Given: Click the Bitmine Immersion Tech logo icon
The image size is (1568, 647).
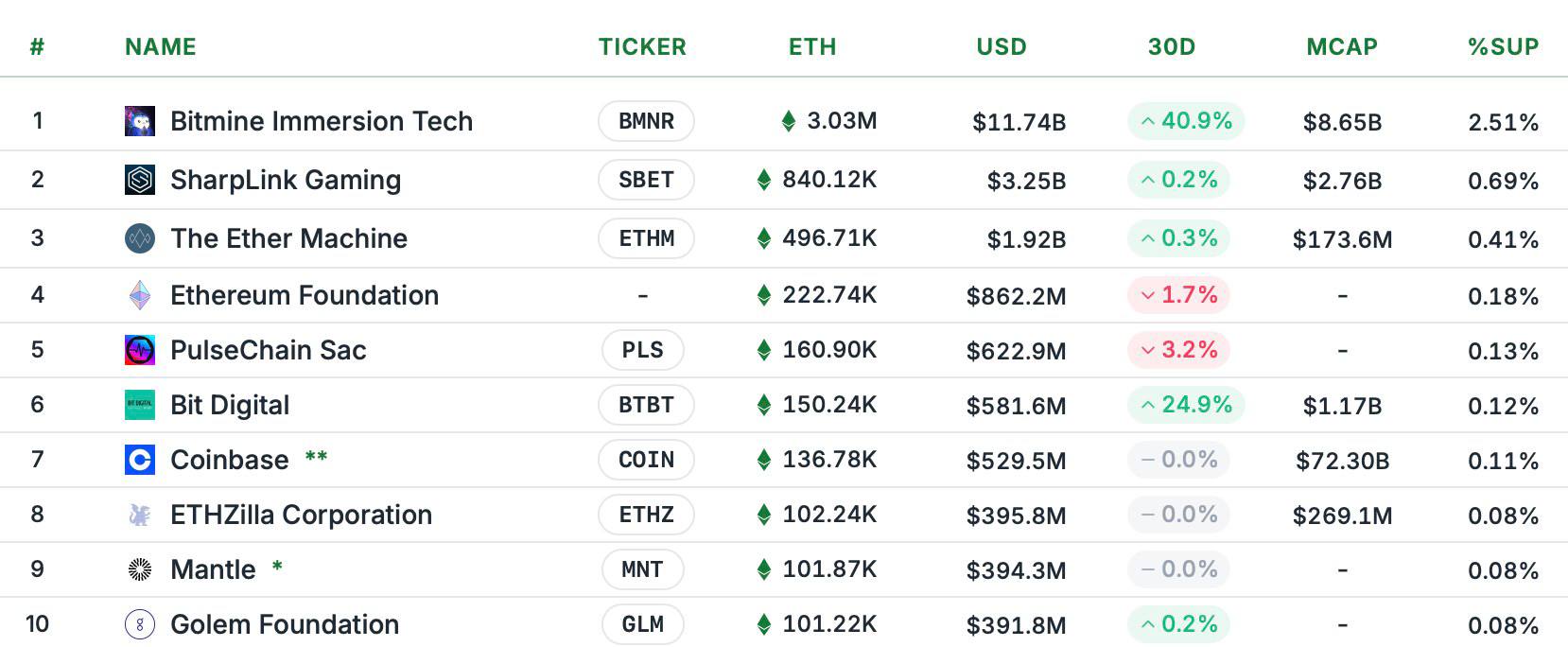Looking at the screenshot, I should (140, 121).
